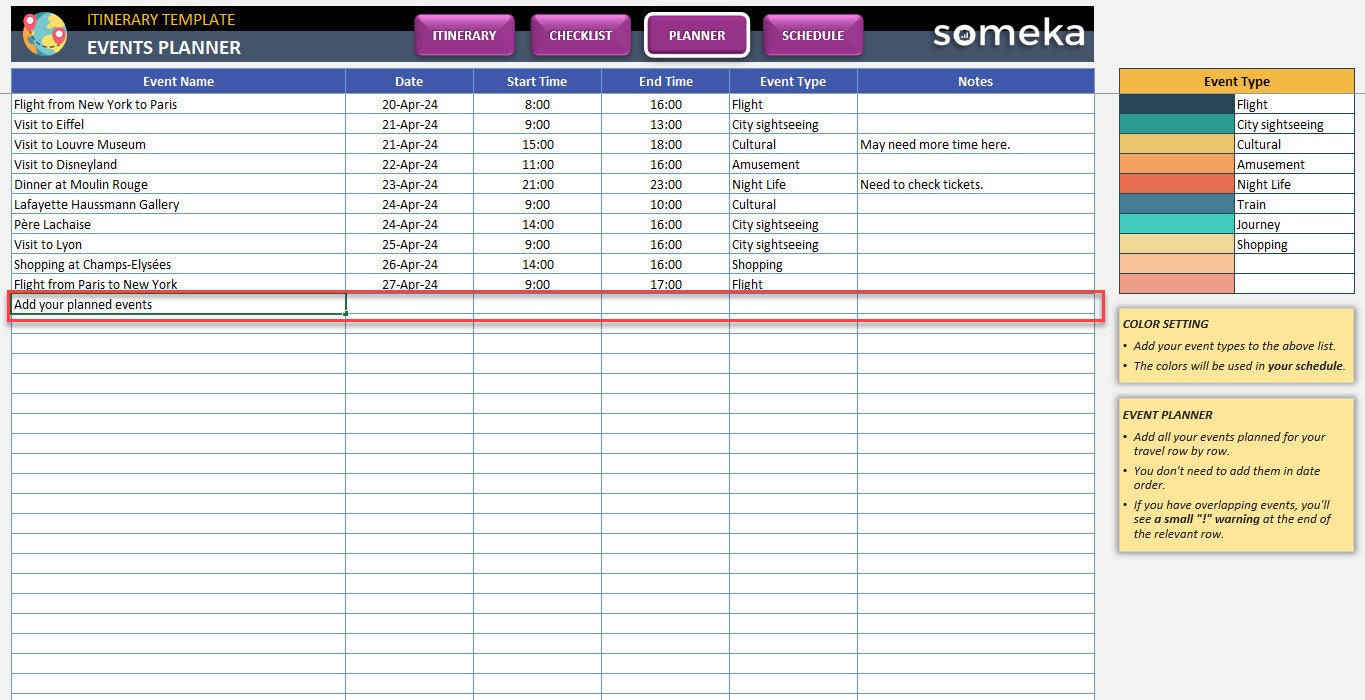
Task: Select the Journey teal color swatch
Action: (x=1176, y=224)
